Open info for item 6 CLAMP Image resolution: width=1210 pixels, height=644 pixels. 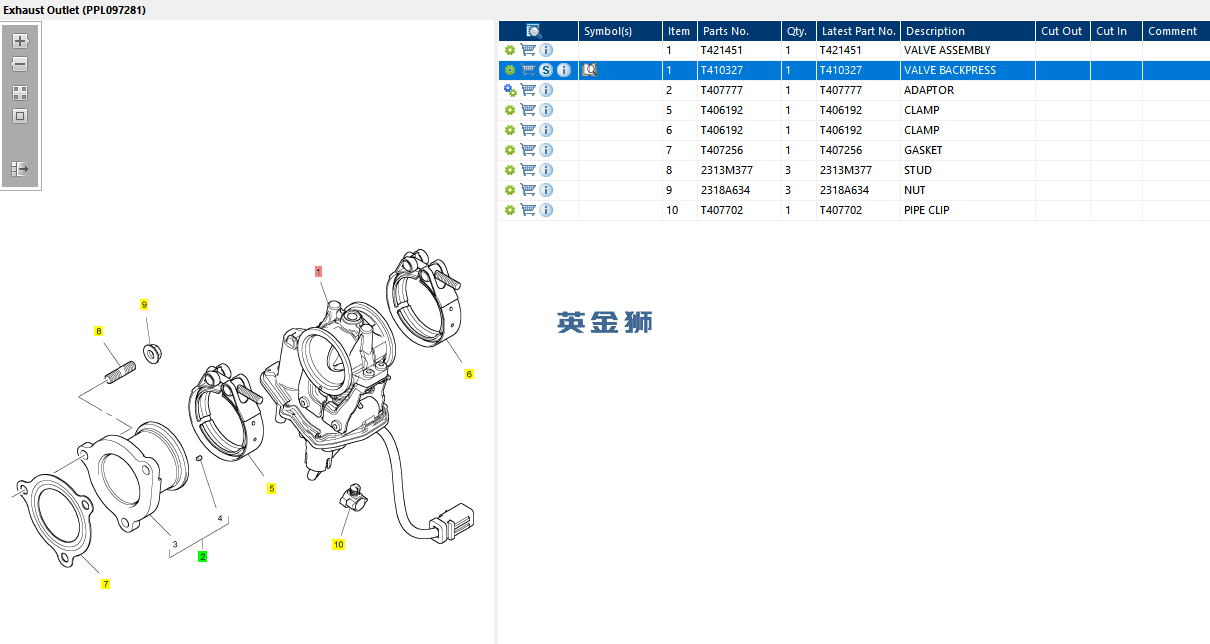click(x=546, y=130)
